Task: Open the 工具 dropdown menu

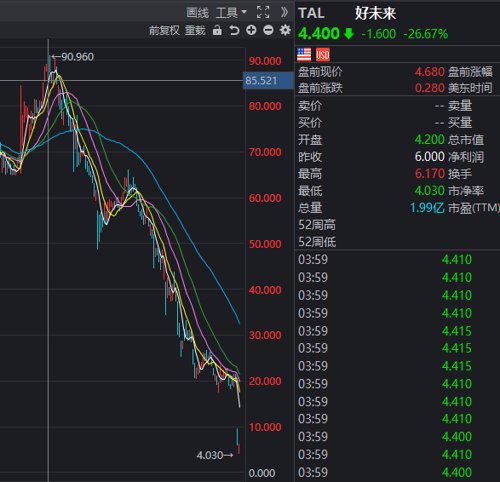Action: (x=231, y=13)
